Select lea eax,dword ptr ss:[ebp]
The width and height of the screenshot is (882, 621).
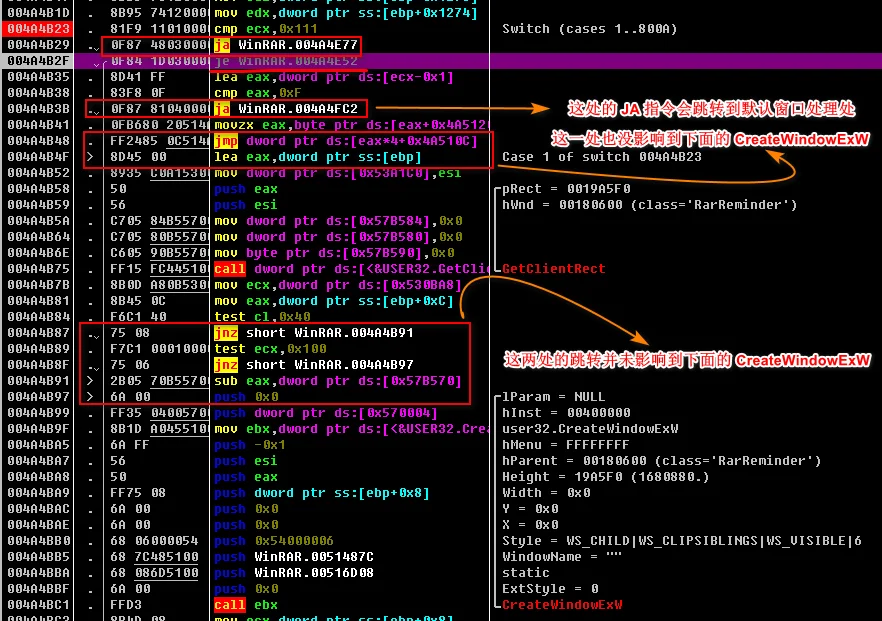tap(318, 157)
